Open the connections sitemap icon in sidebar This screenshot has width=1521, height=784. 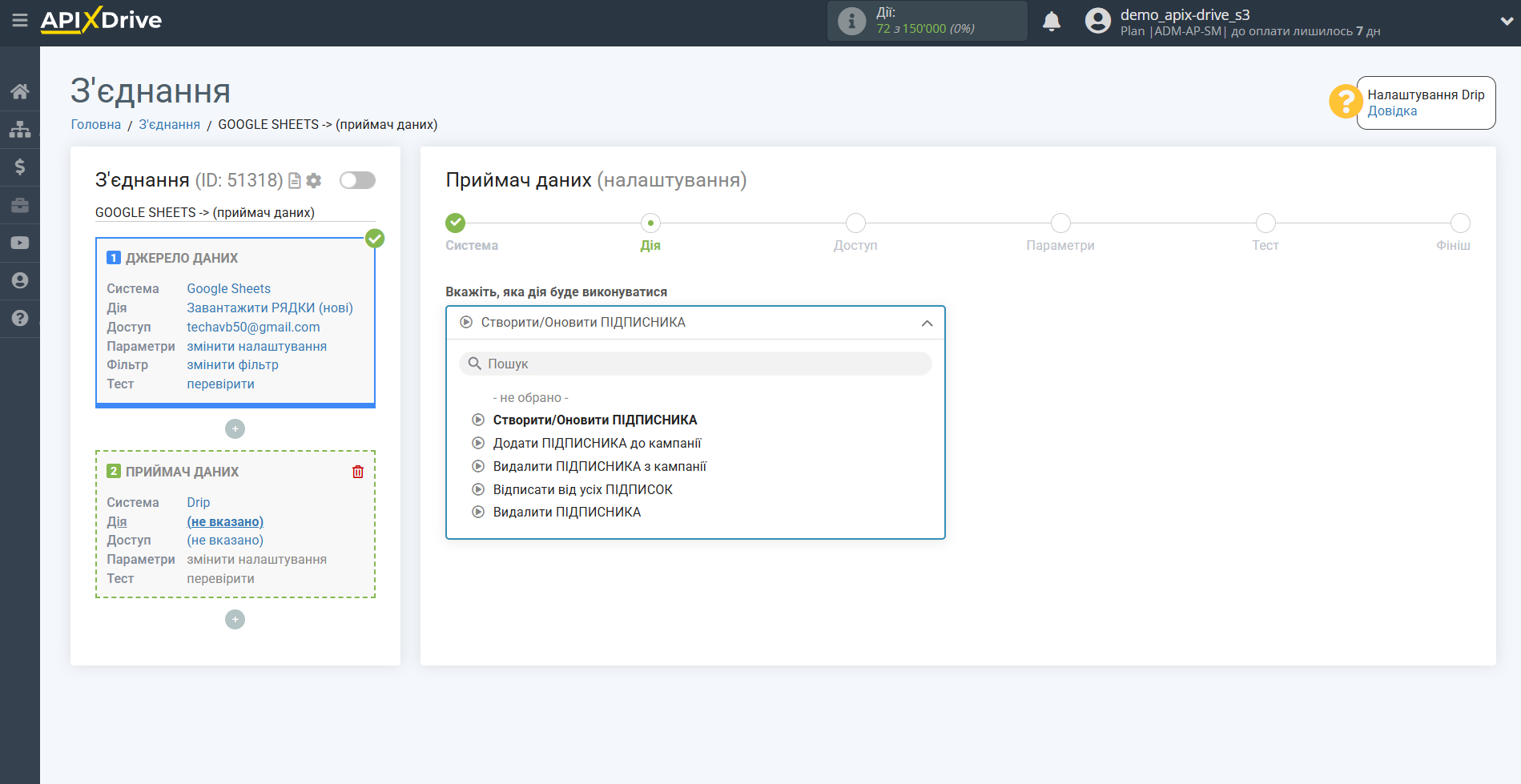coord(20,129)
